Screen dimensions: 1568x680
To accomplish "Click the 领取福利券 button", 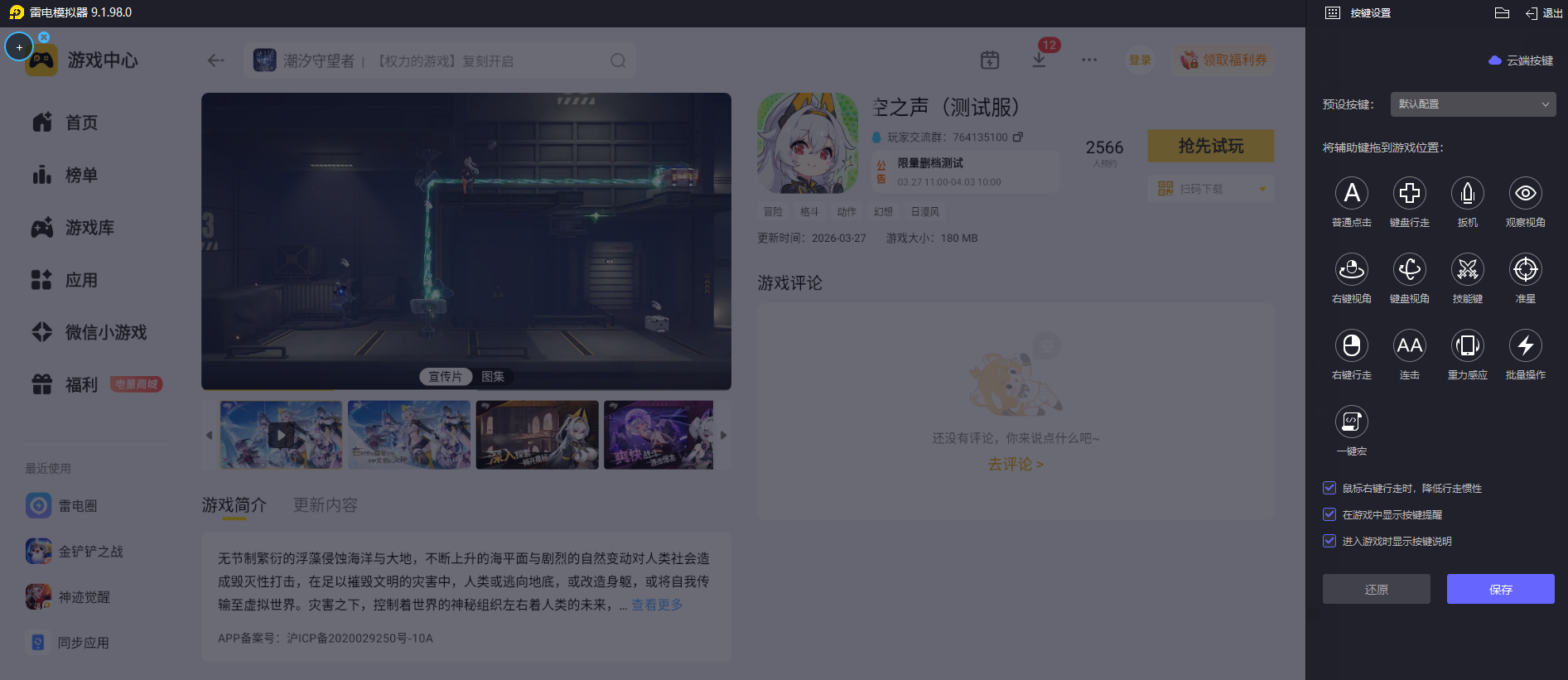I will (1223, 60).
